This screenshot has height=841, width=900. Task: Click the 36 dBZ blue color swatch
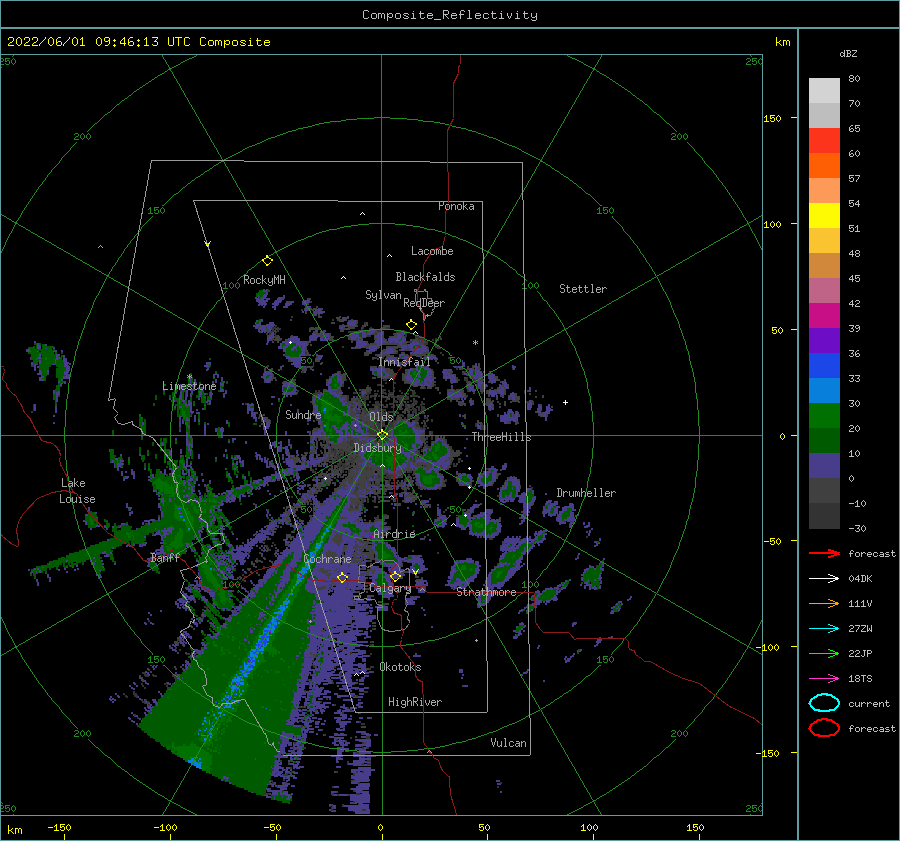click(x=824, y=365)
